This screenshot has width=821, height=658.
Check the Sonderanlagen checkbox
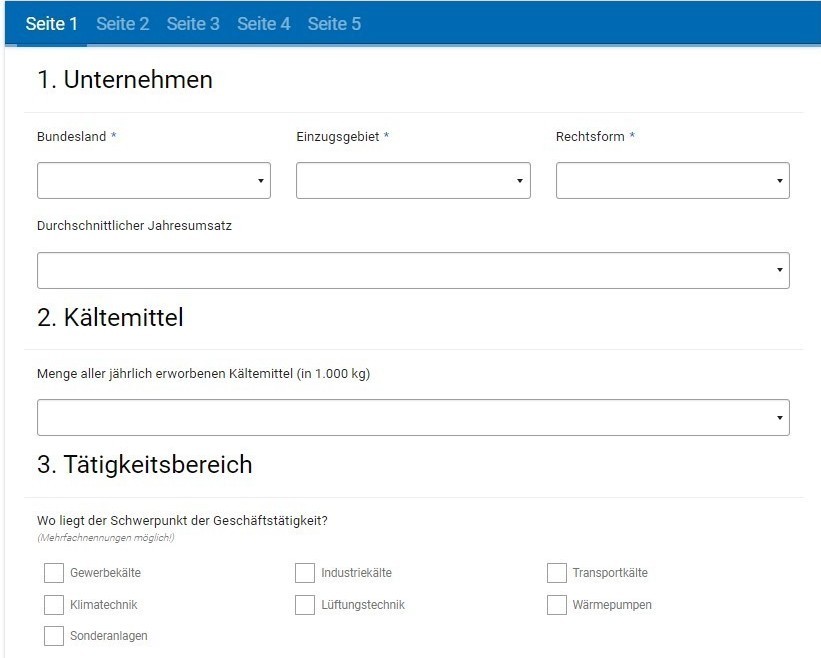click(x=54, y=635)
